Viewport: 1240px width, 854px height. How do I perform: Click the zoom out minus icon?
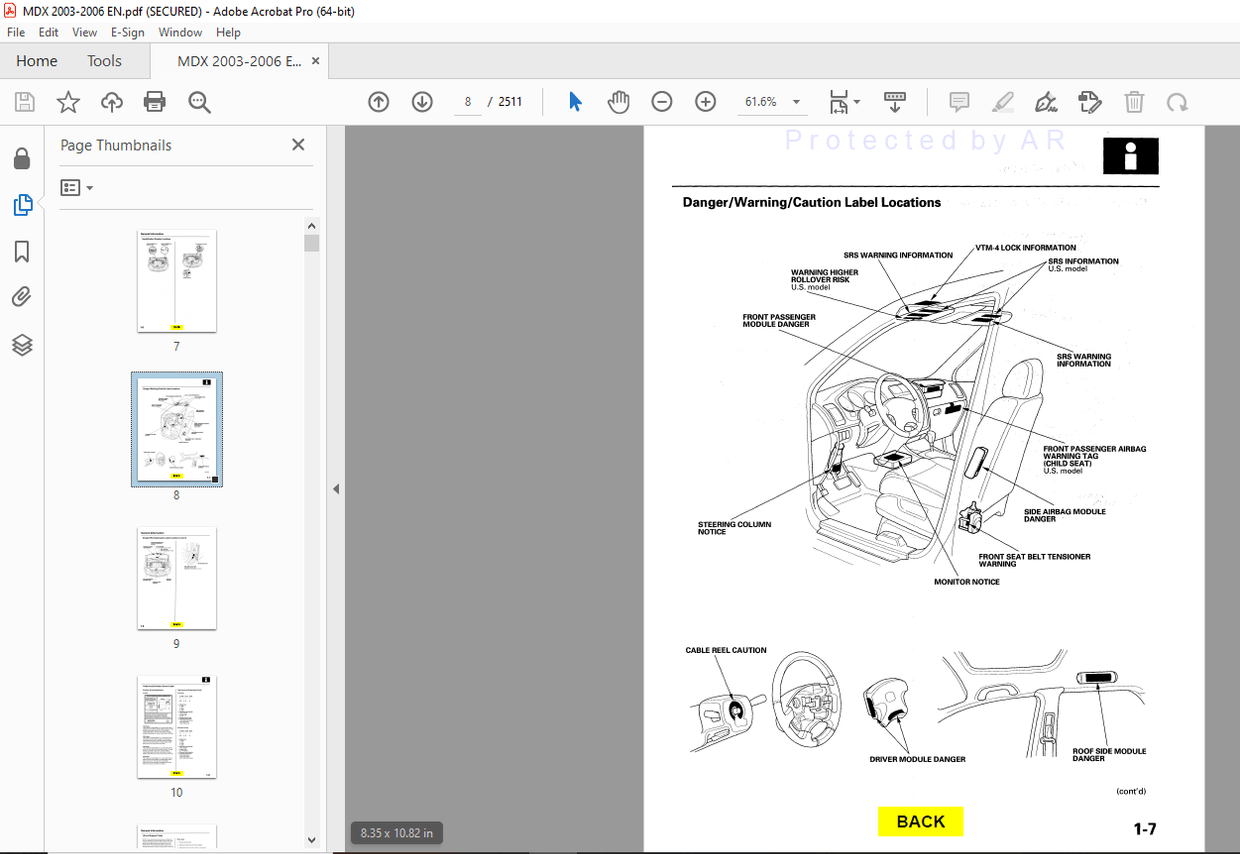coord(662,102)
